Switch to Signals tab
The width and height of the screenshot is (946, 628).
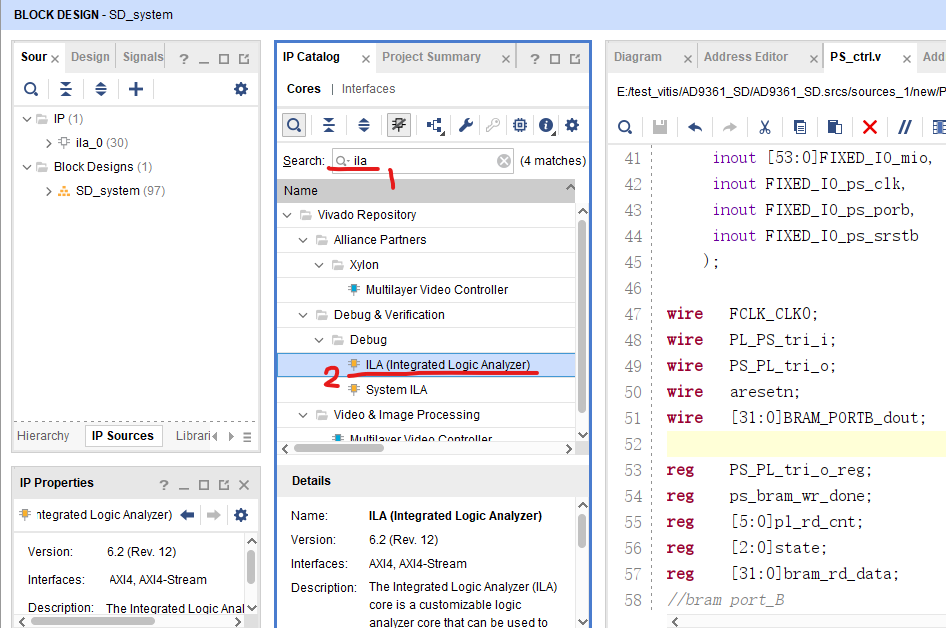[x=143, y=57]
